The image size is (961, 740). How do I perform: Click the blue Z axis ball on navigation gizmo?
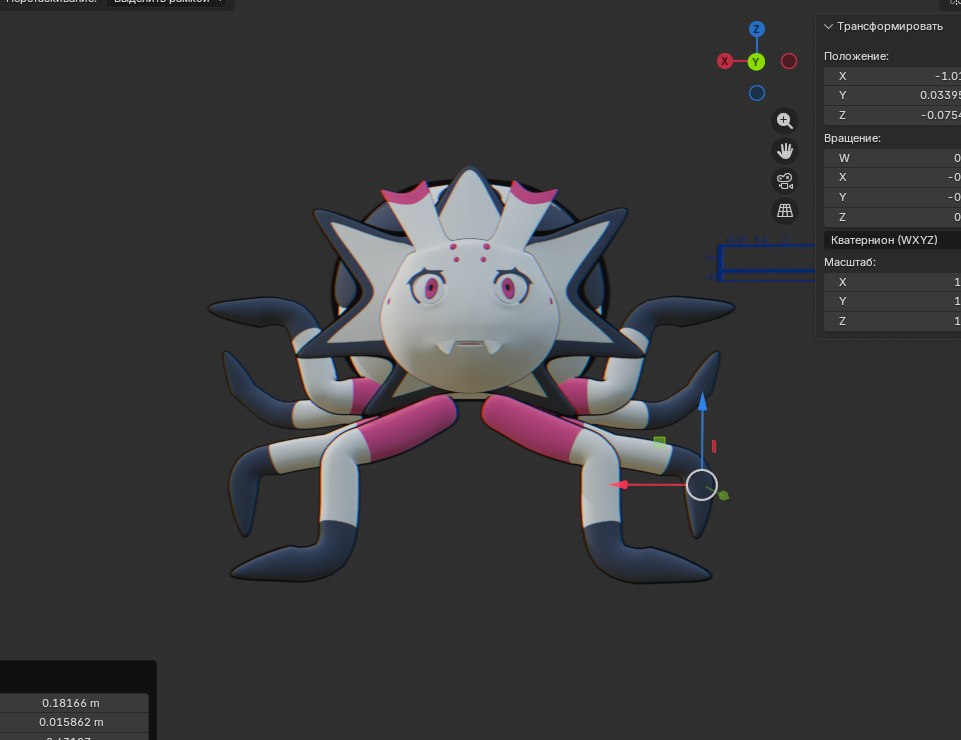(756, 29)
